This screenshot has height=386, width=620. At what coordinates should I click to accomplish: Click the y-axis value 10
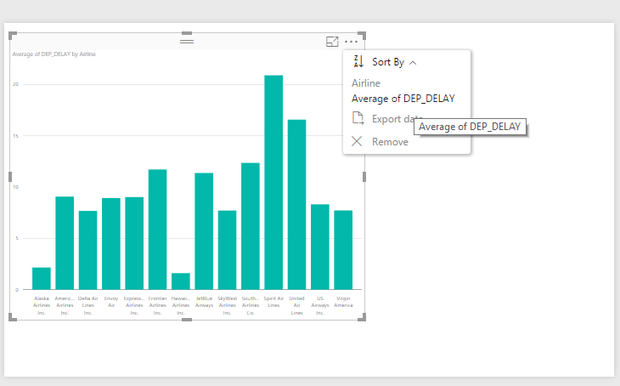point(15,187)
